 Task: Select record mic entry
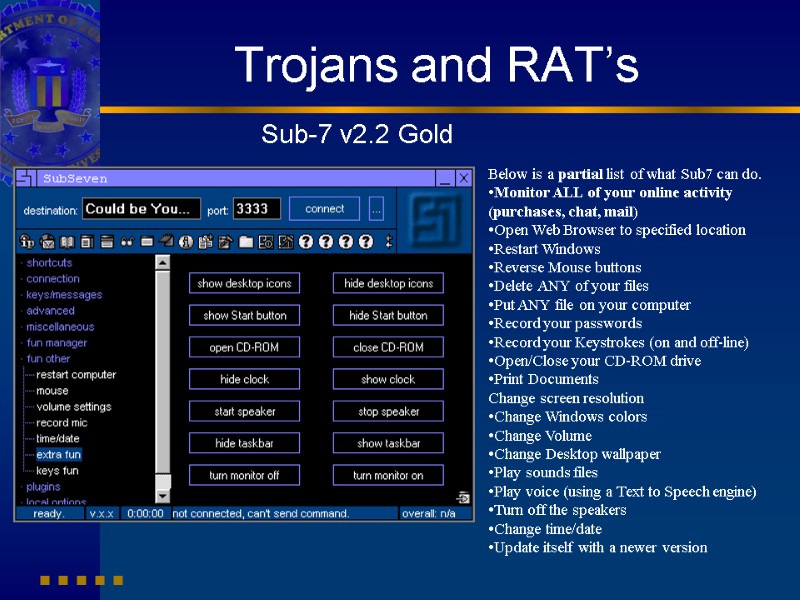coord(61,422)
